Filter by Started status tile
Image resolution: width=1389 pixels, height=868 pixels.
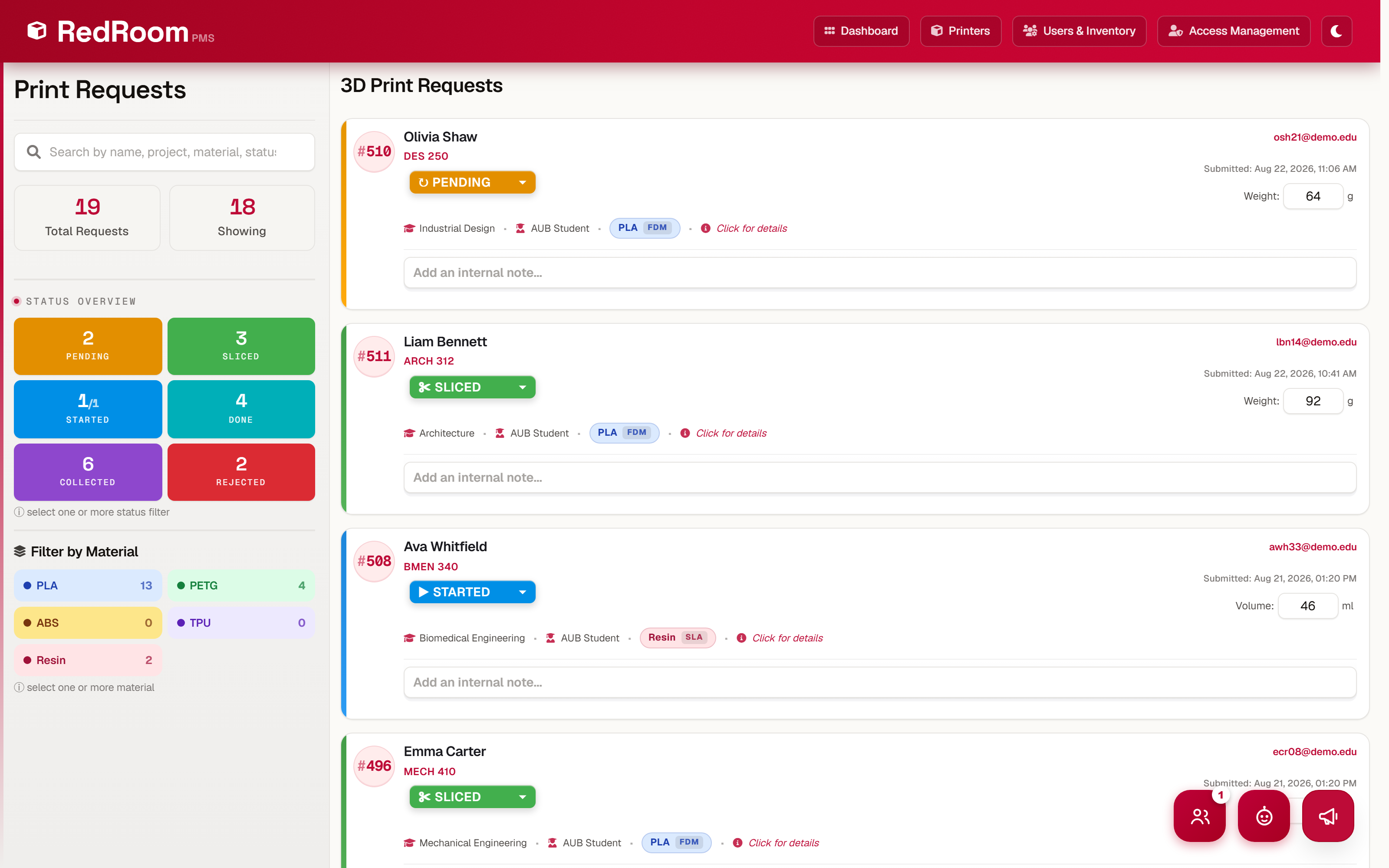click(x=88, y=409)
